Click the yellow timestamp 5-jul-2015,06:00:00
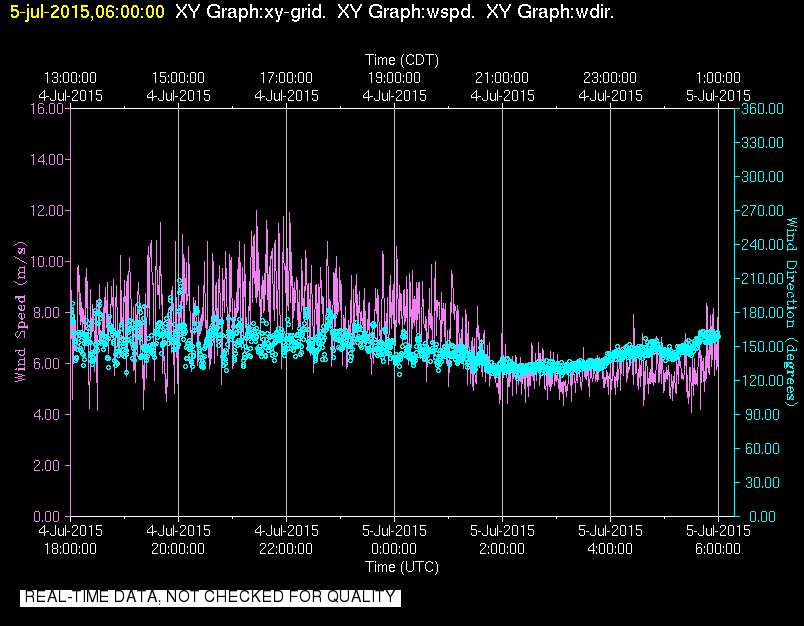Screen dimensions: 804x626 point(87,12)
